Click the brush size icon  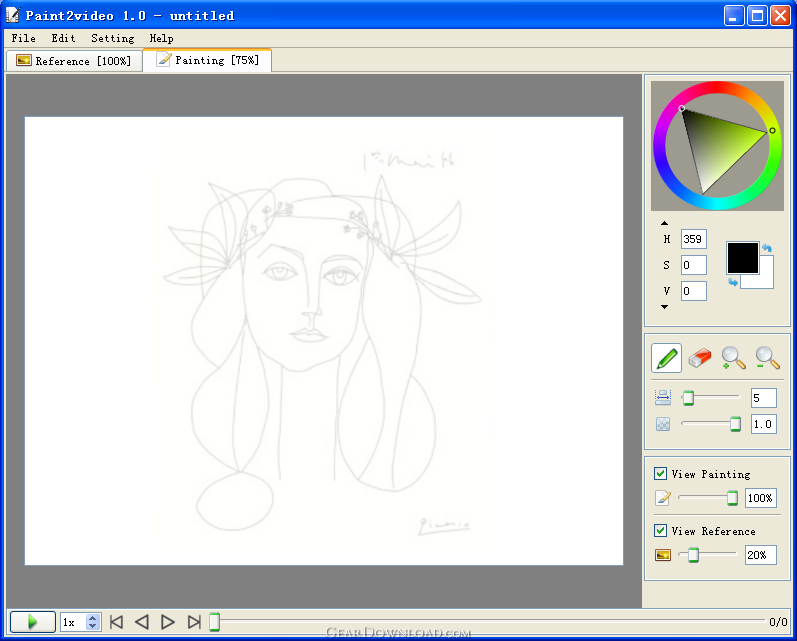coord(663,398)
